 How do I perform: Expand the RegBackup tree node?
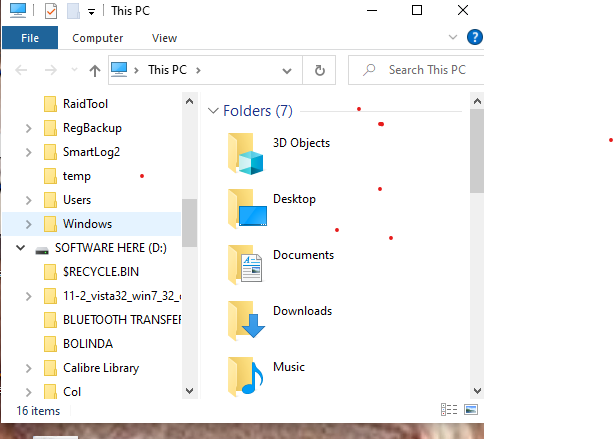[29, 128]
